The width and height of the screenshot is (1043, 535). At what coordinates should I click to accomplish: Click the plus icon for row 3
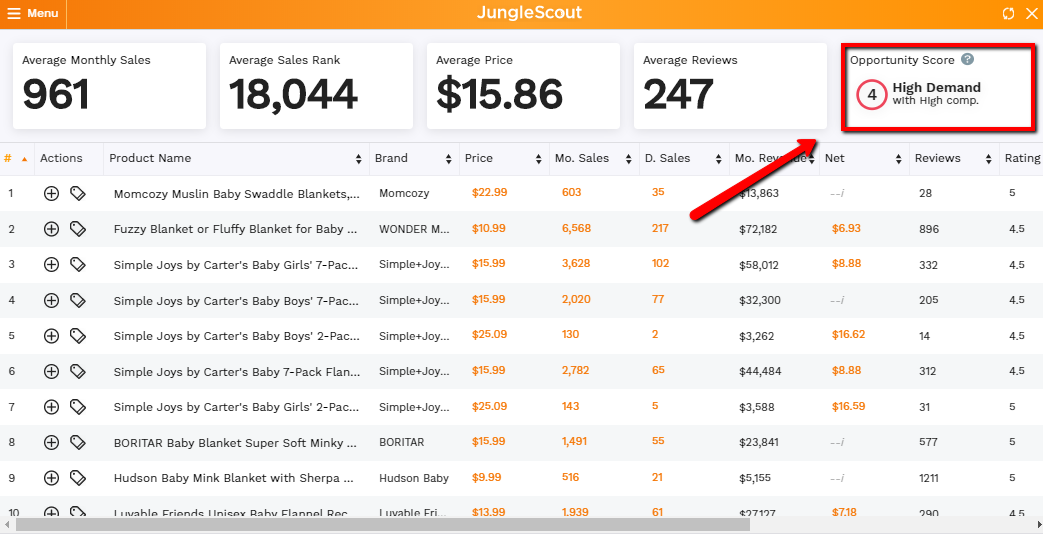coord(52,265)
